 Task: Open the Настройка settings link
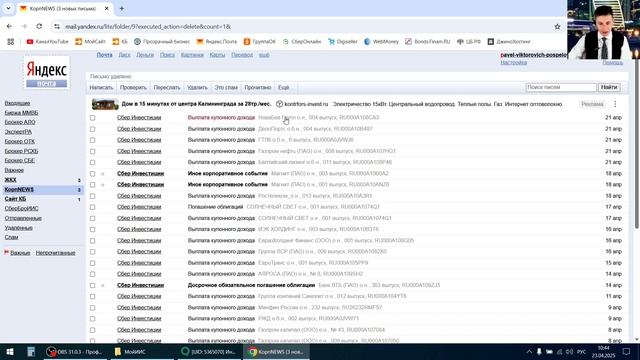[513, 62]
